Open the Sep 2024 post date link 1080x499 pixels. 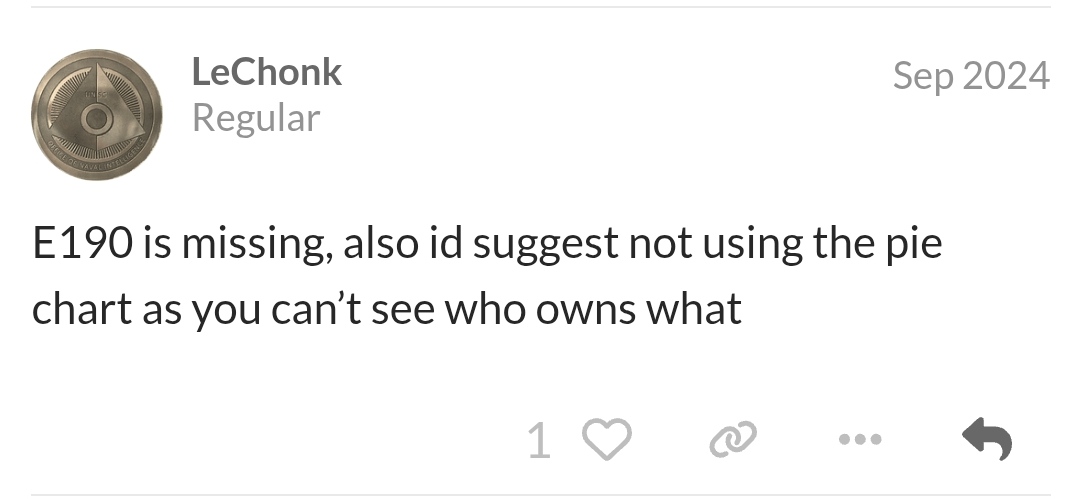point(971,76)
